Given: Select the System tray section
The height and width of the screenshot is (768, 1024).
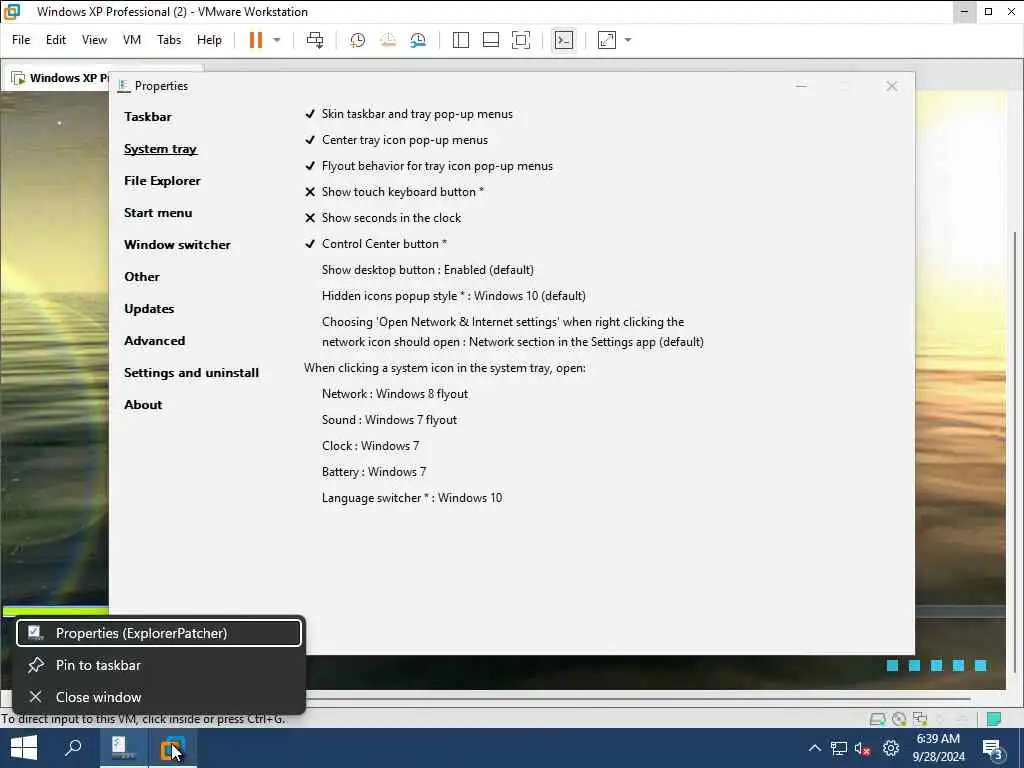Looking at the screenshot, I should coord(161,149).
